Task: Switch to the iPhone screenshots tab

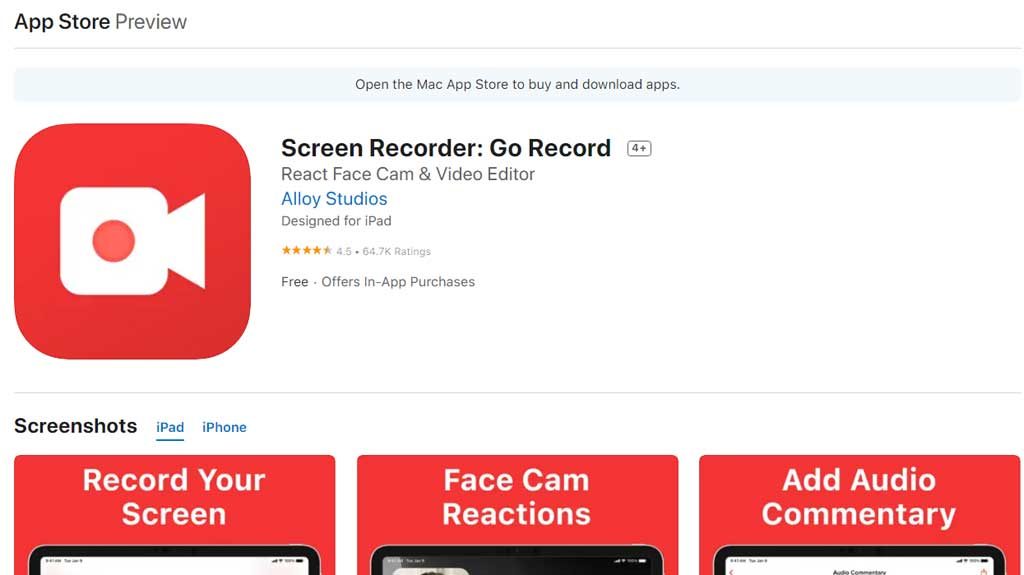Action: point(224,427)
